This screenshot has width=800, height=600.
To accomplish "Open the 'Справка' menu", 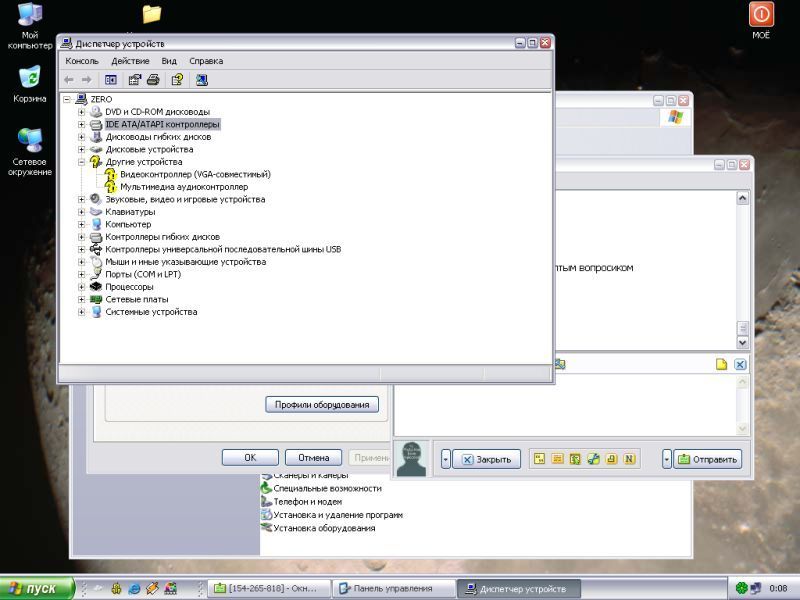I will click(x=206, y=61).
